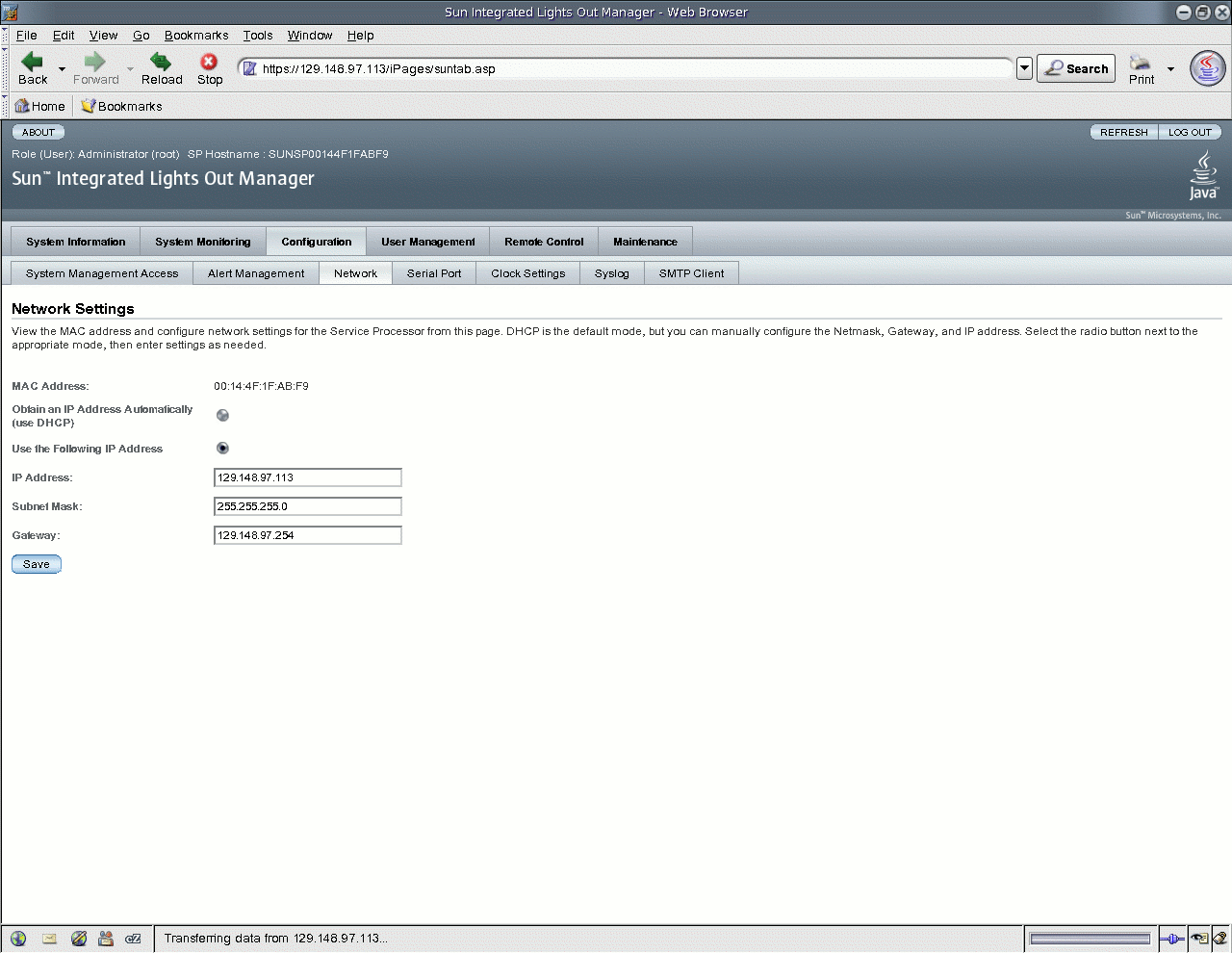This screenshot has width=1232, height=953.
Task: Click the URL address bar
Action: 626,68
